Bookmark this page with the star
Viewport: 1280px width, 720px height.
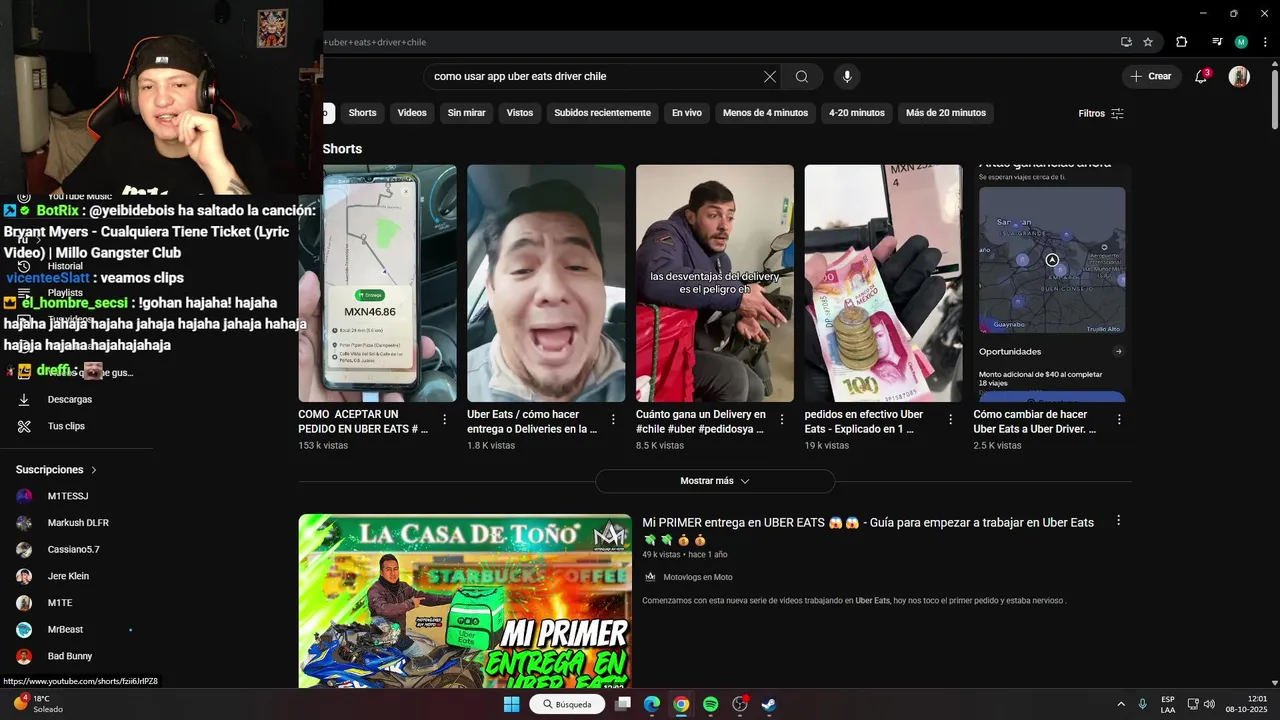(1148, 42)
